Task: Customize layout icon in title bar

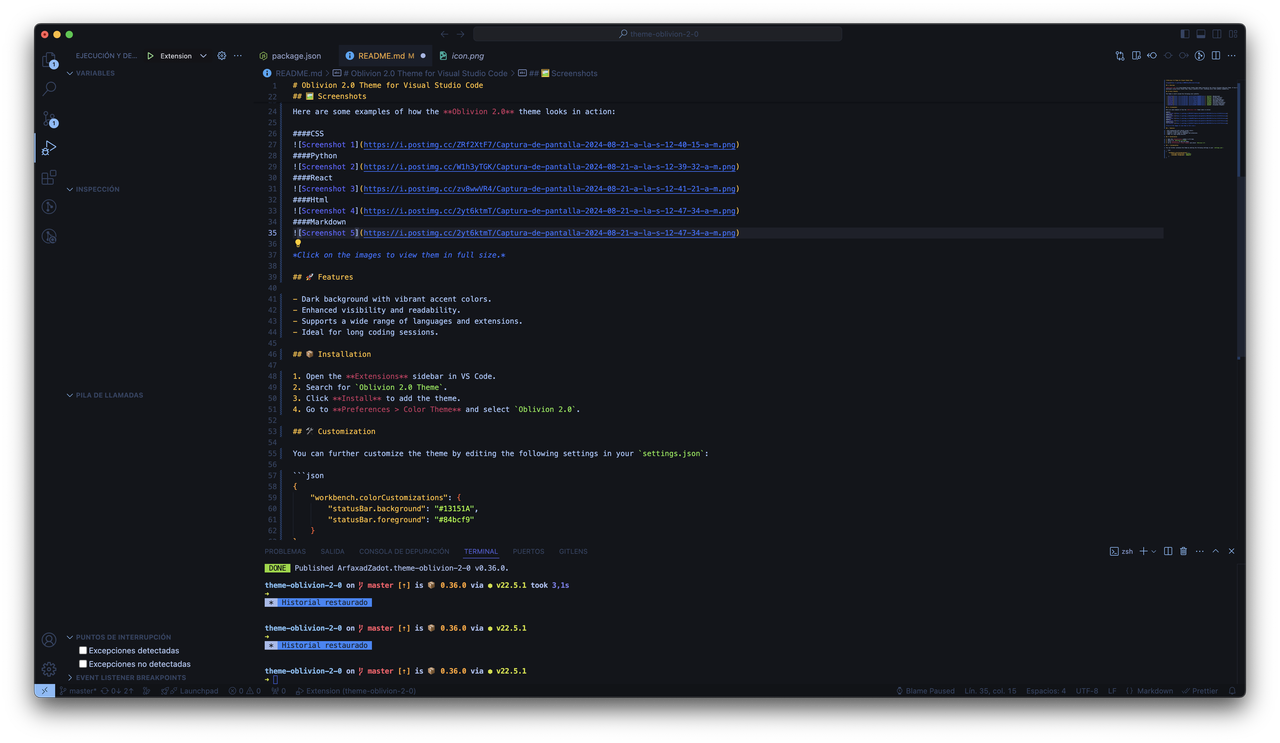Action: pos(1233,34)
